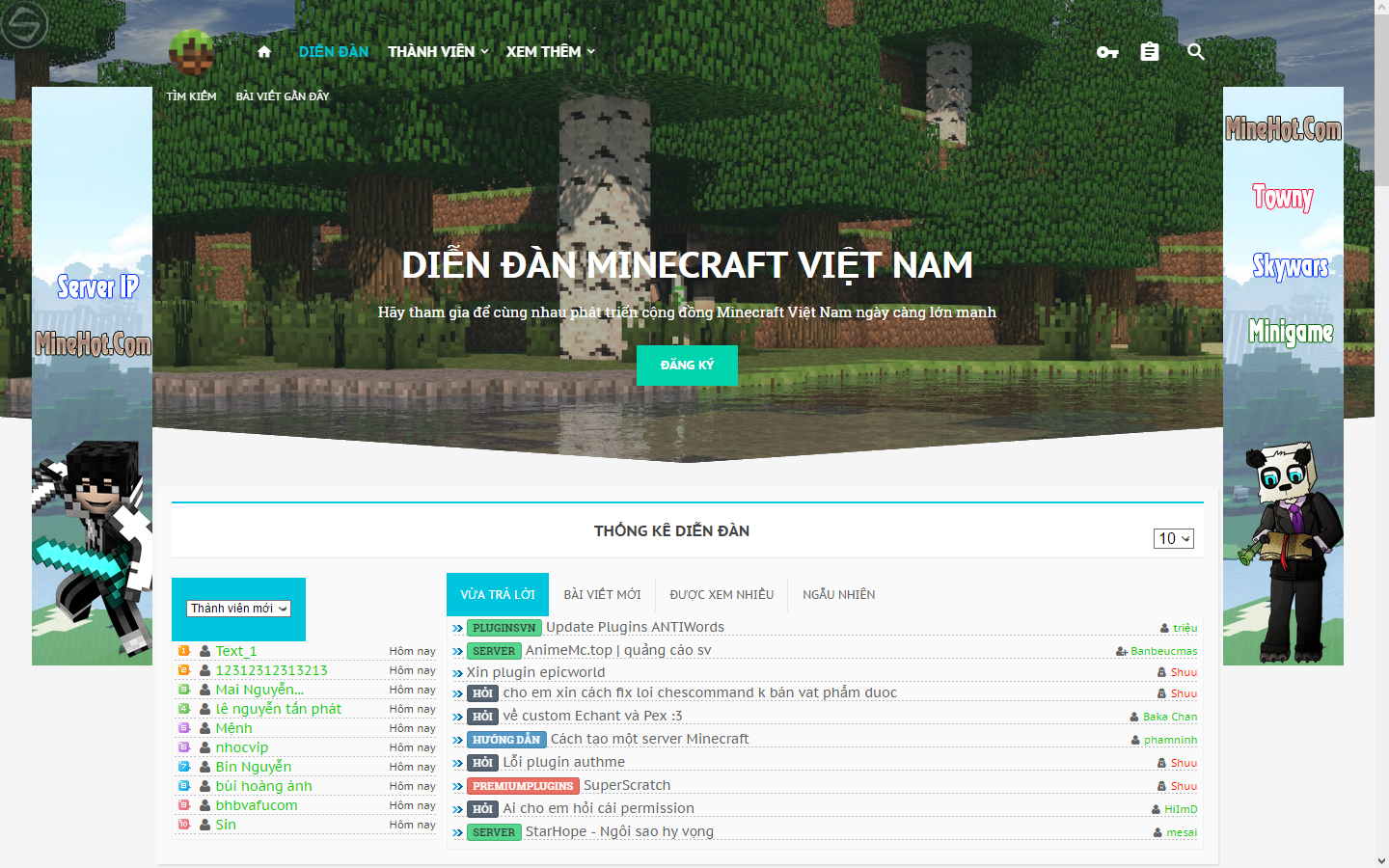1389x868 pixels.
Task: Click the scrollbar up arrow
Action: (x=1381, y=6)
